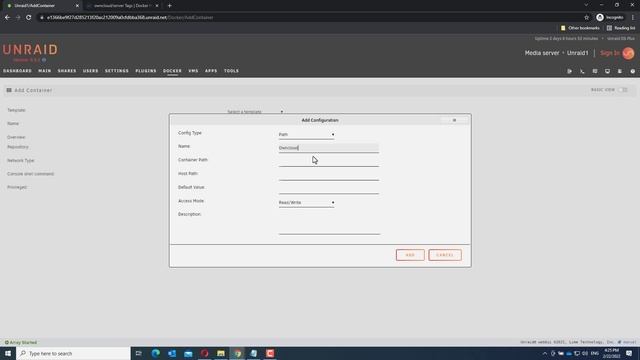The height and width of the screenshot is (360, 640).
Task: Click the Default Value input field
Action: [329, 189]
